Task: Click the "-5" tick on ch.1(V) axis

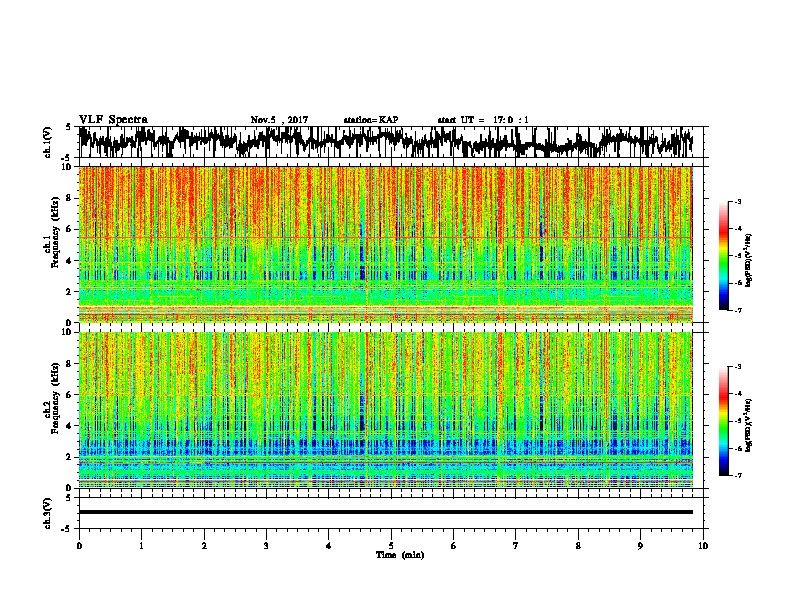Action: (66, 158)
